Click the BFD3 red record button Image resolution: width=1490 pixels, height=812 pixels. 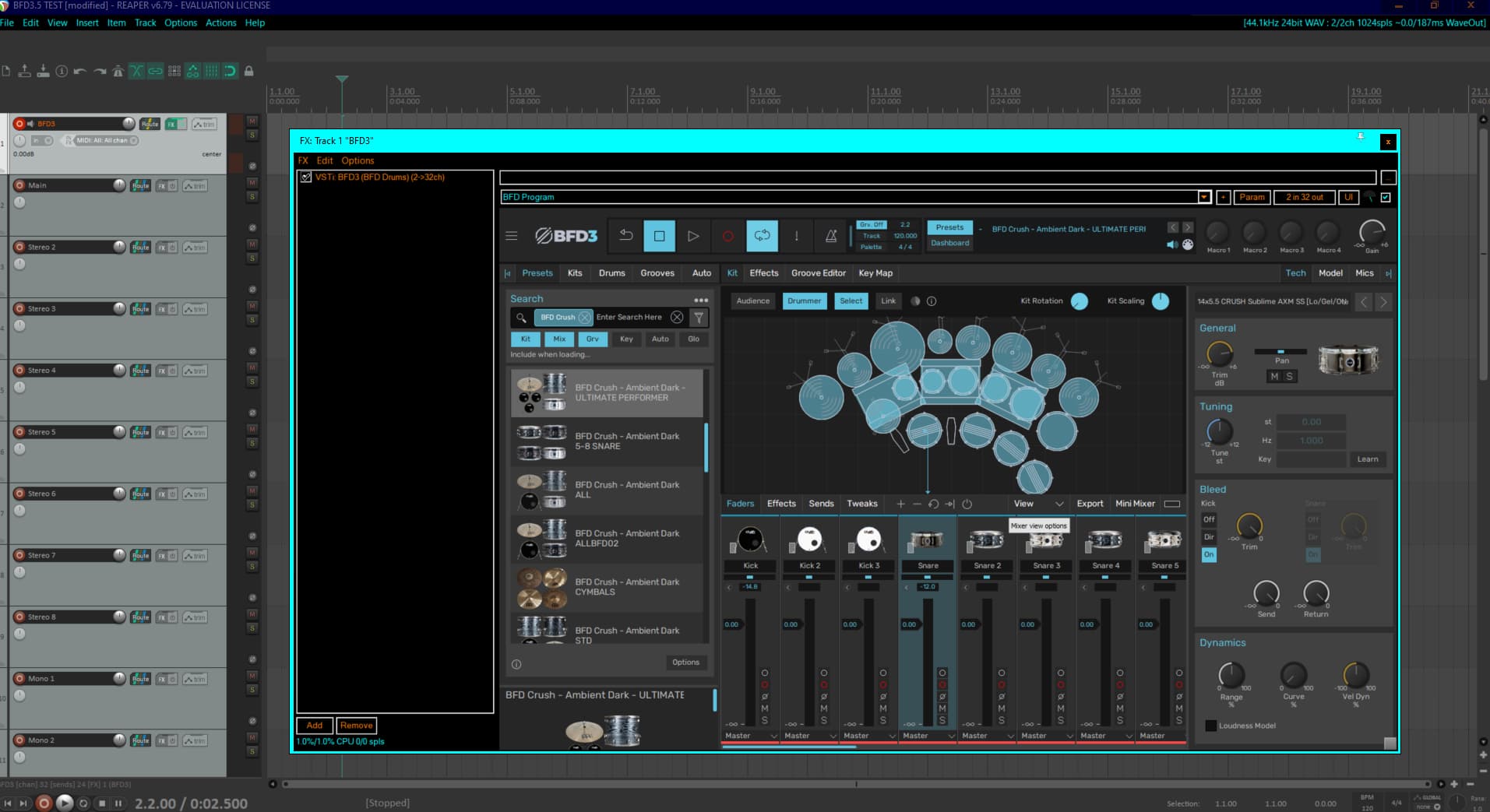coord(727,236)
